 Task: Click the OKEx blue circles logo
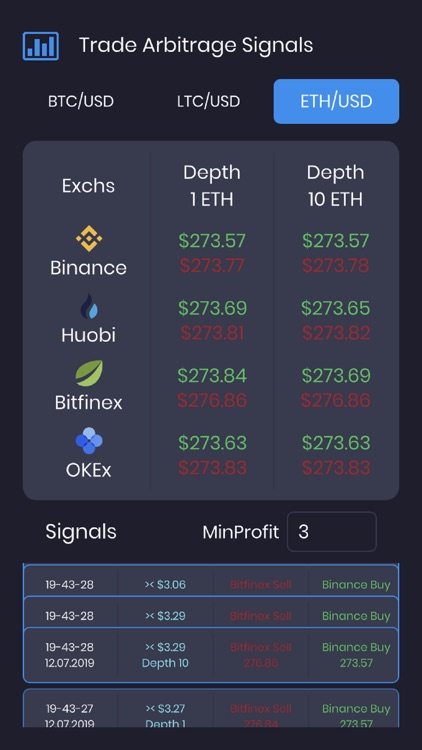tap(89, 441)
